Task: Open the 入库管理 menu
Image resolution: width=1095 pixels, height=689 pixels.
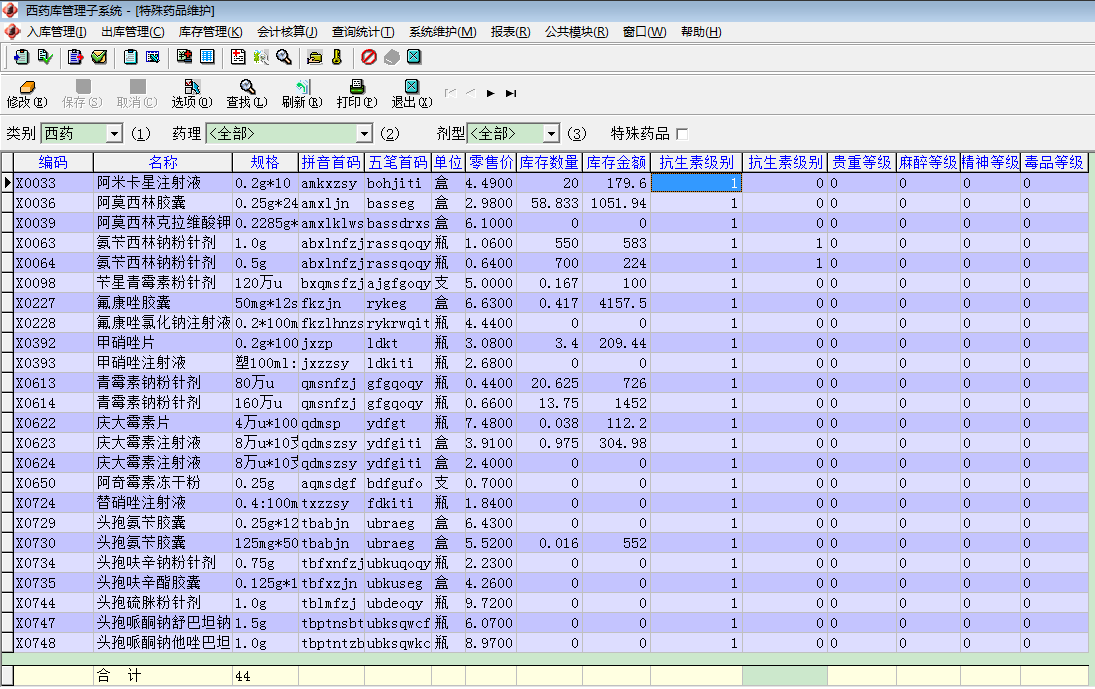Action: [56, 32]
